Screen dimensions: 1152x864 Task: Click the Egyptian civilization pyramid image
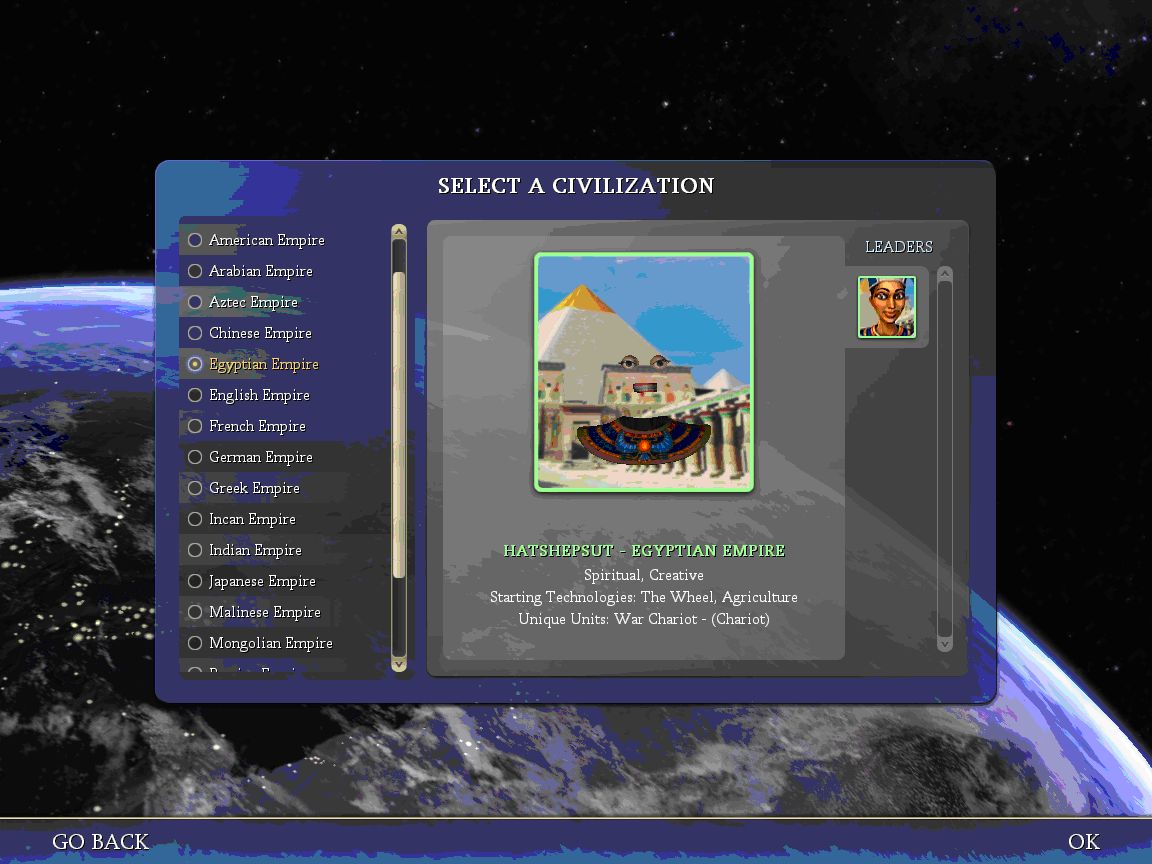[x=644, y=372]
